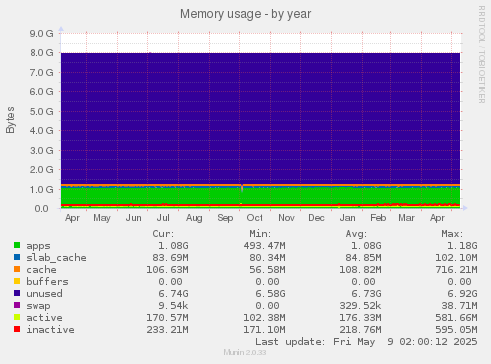Click the green apps band in the graph
Image resolution: width=491 pixels, height=364 pixels.
click(x=260, y=196)
